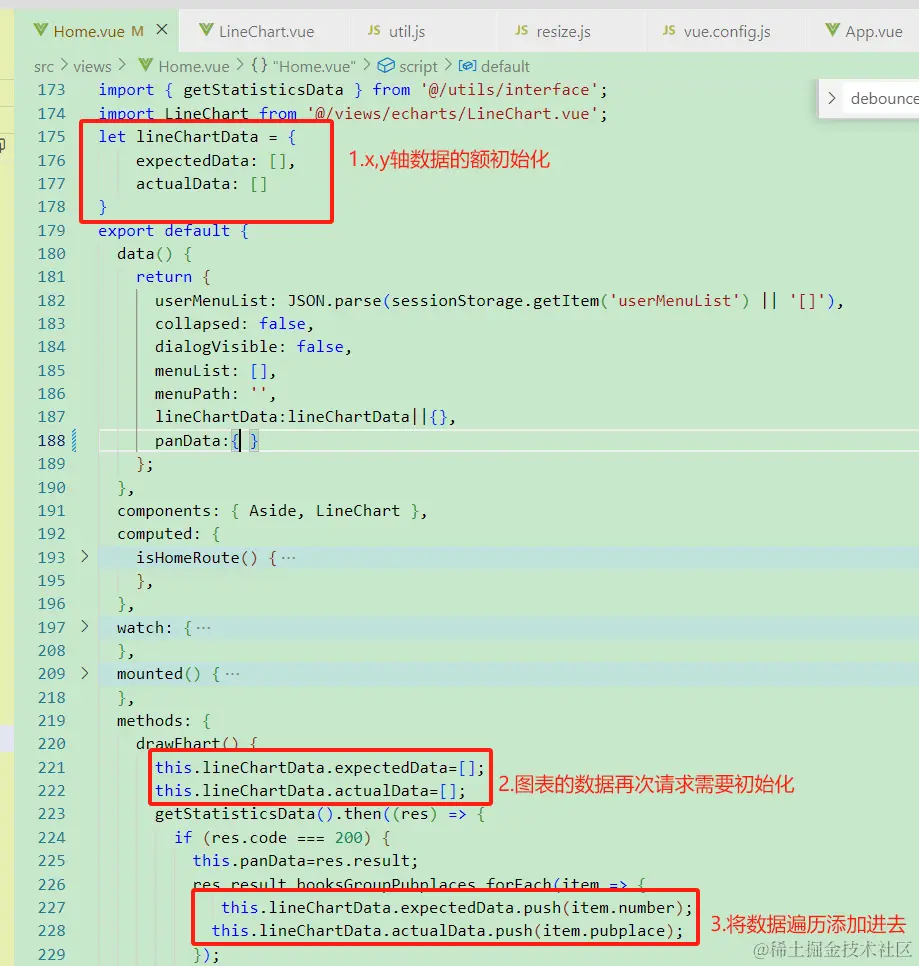
Task: Expand the folded watch block
Action: (85, 627)
